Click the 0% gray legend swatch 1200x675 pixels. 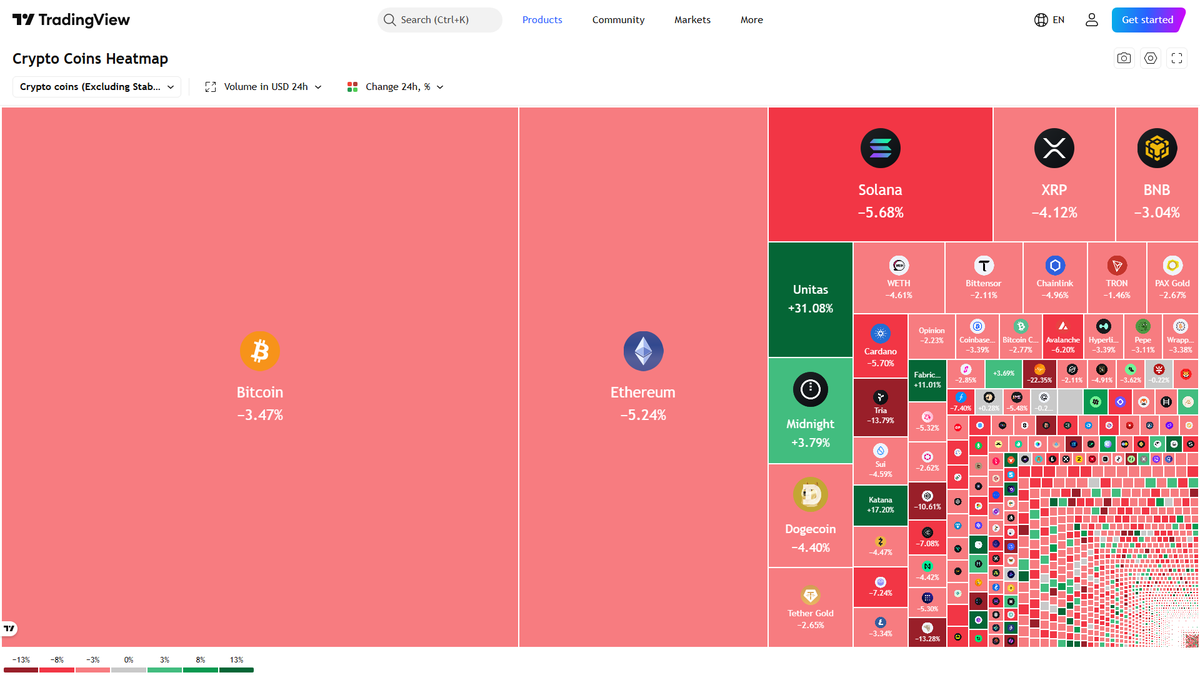[129, 669]
